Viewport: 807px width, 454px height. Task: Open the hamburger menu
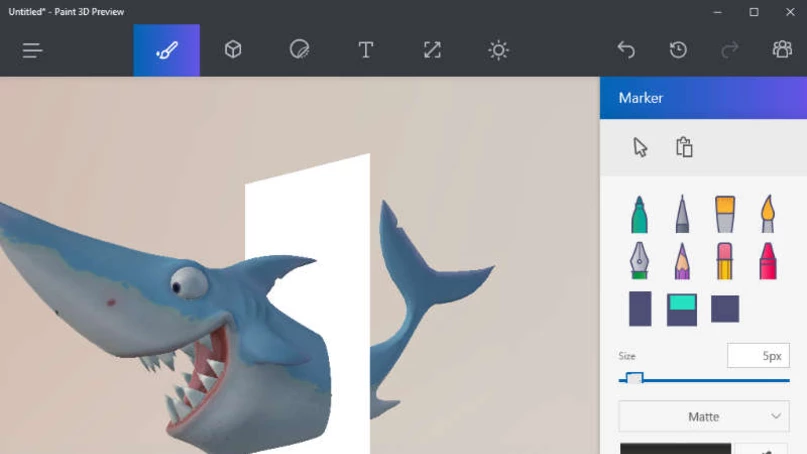coord(32,50)
